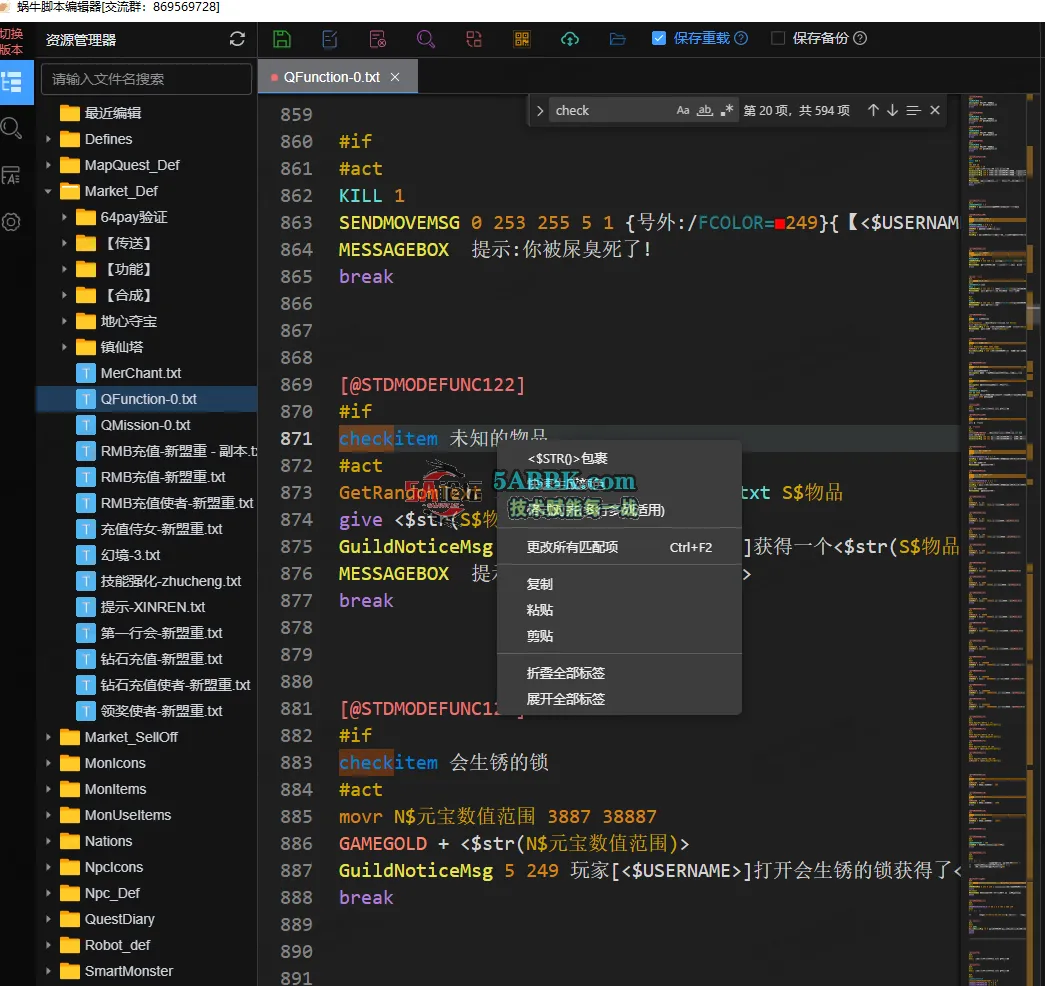Click the orange QR grid toolbar icon
Image resolution: width=1045 pixels, height=986 pixels.
pyautogui.click(x=522, y=39)
